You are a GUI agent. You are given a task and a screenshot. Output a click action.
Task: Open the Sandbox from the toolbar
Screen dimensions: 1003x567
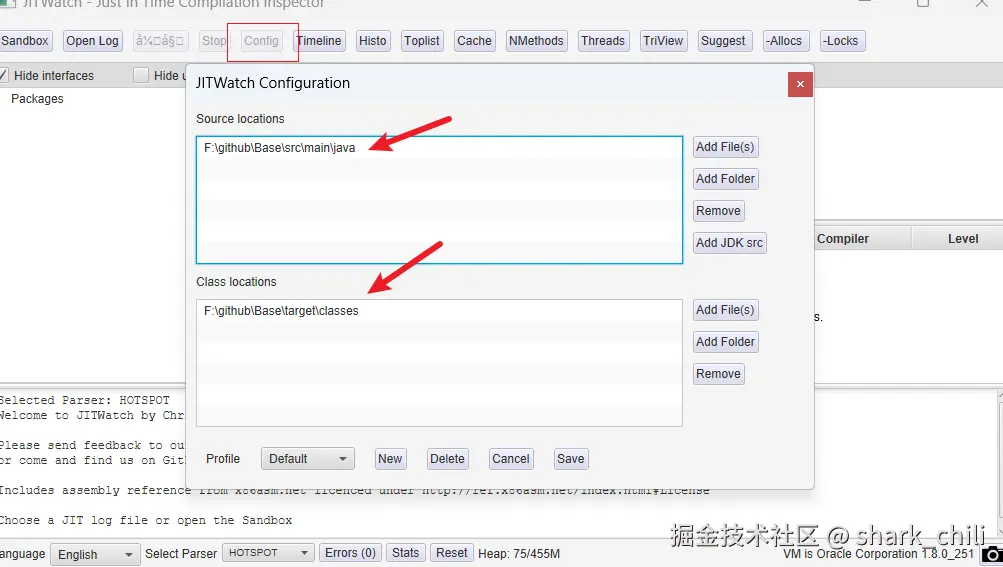[x=26, y=41]
